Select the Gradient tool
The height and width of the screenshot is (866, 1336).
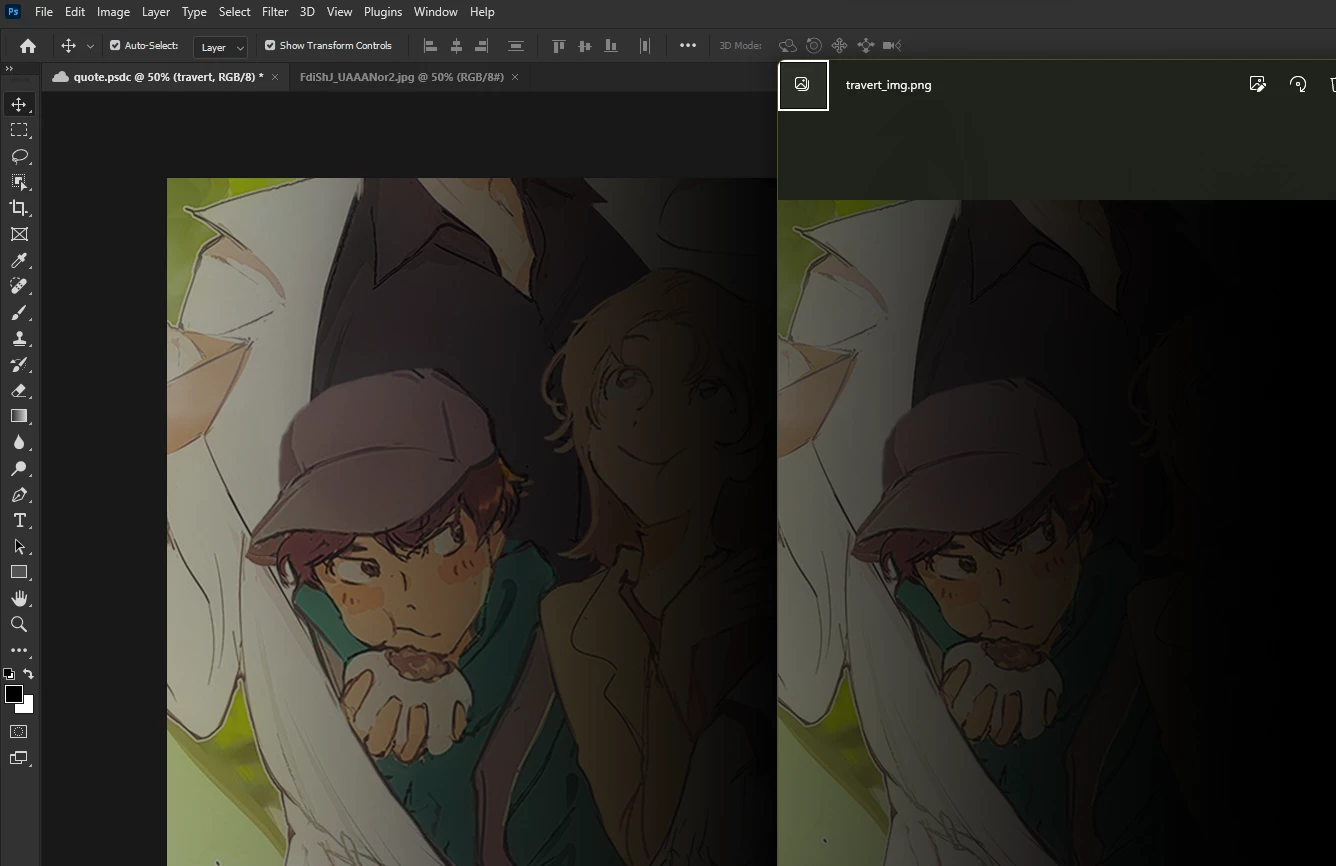click(x=19, y=416)
